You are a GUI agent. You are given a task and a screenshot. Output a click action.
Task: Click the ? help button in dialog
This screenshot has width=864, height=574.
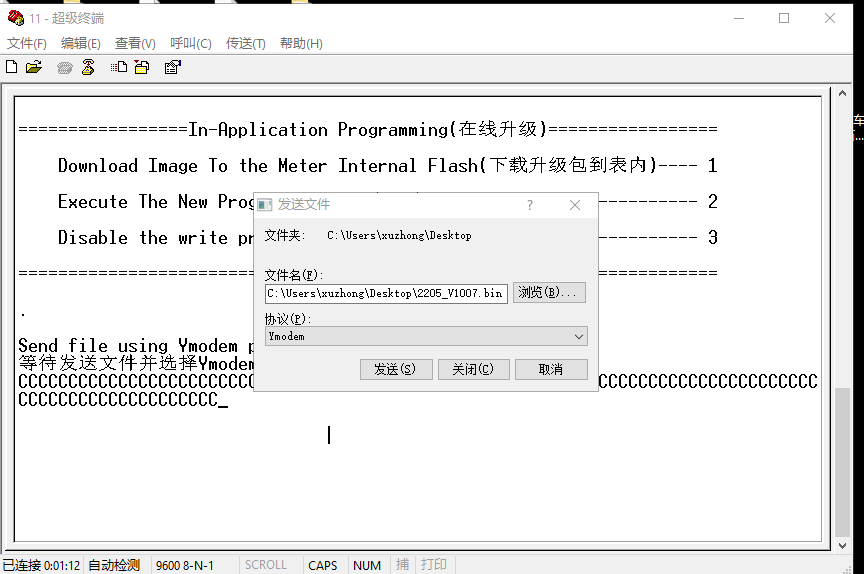point(530,205)
